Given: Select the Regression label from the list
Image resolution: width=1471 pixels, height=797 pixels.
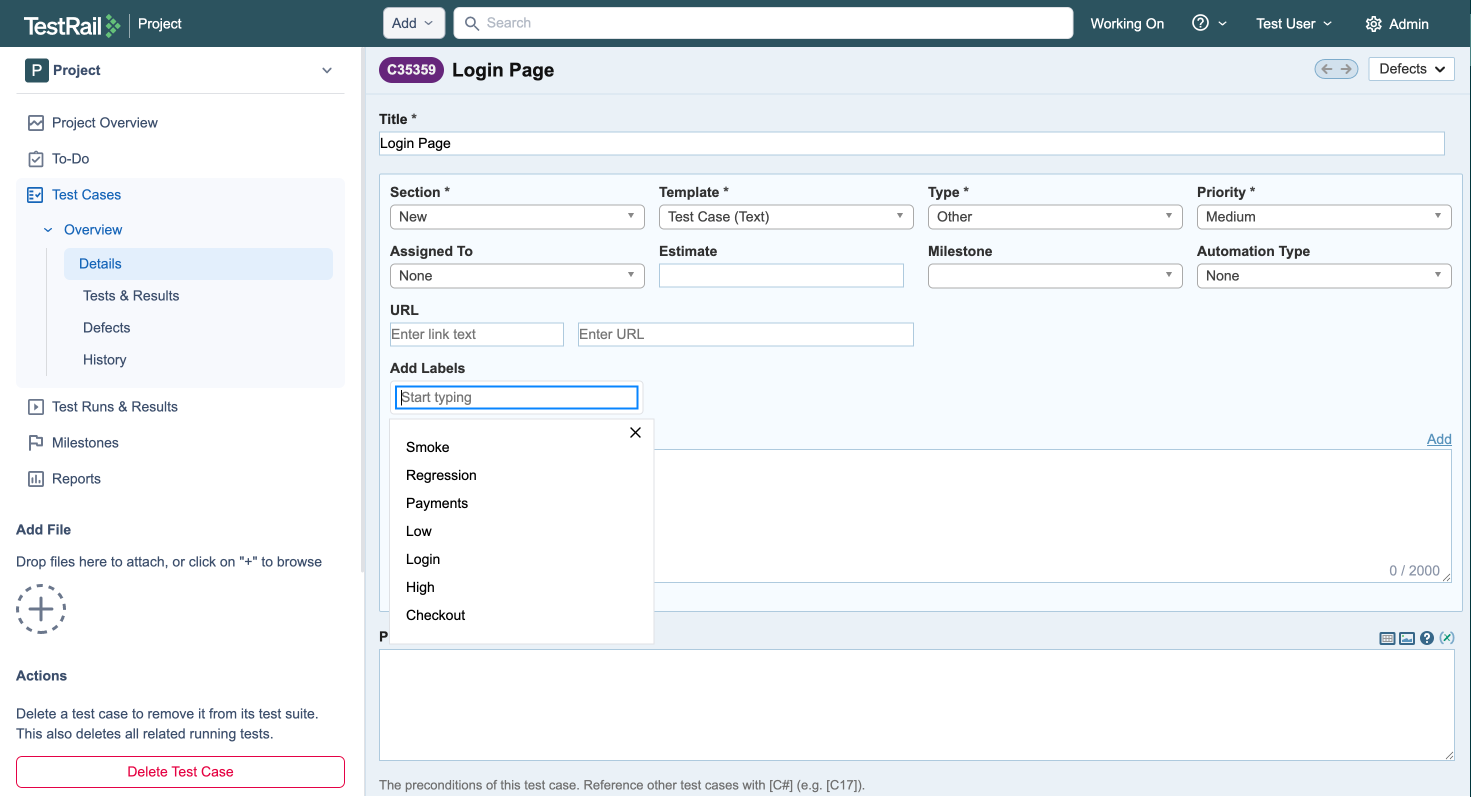Looking at the screenshot, I should click(441, 475).
